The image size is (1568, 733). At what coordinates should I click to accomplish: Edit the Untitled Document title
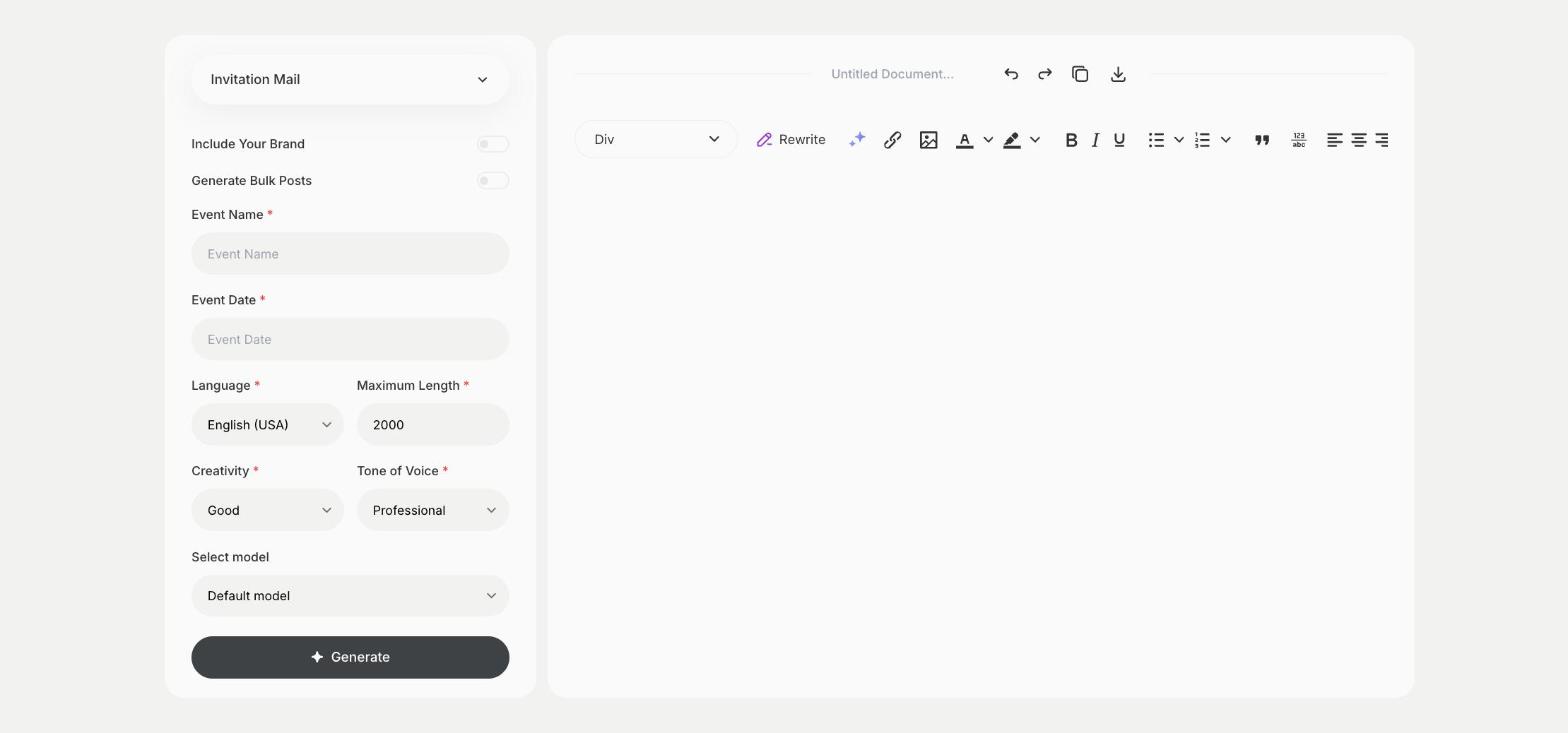pyautogui.click(x=892, y=74)
